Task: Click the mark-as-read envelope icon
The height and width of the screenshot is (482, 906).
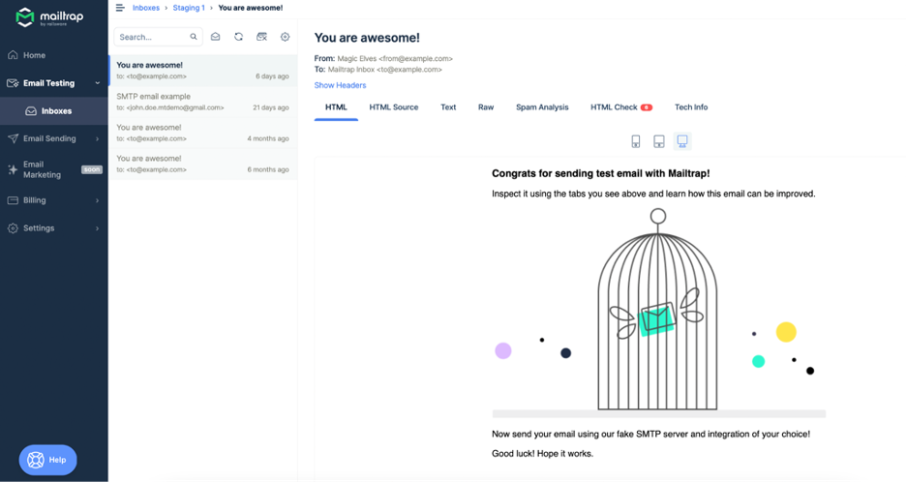Action: click(216, 37)
